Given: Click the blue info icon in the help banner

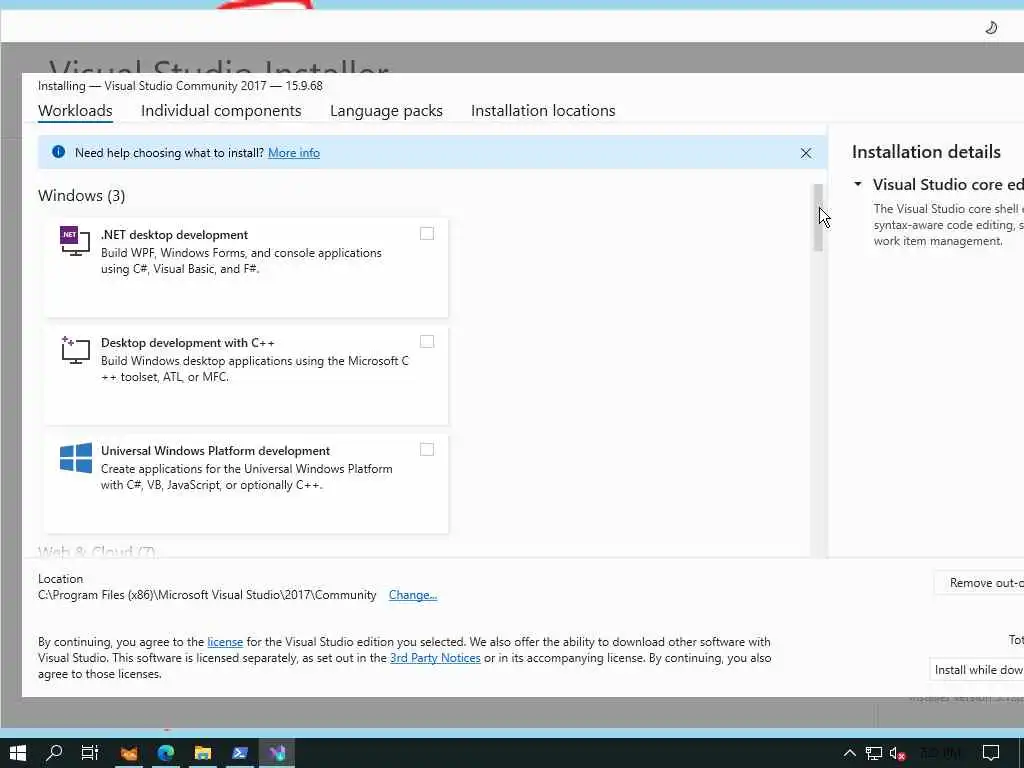Looking at the screenshot, I should (x=58, y=152).
